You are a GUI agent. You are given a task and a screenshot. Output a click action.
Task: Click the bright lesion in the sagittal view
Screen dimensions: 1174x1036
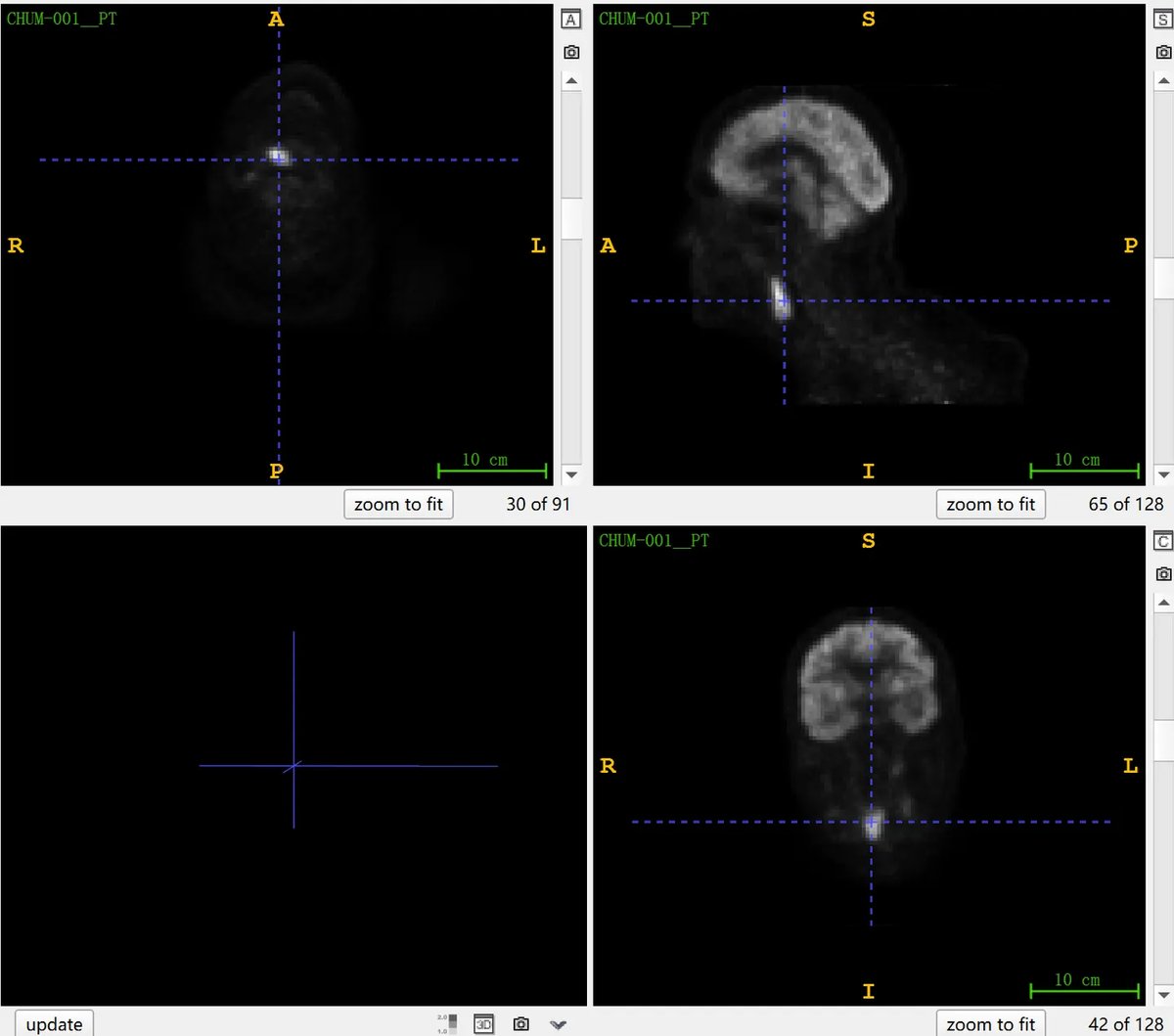click(x=781, y=298)
